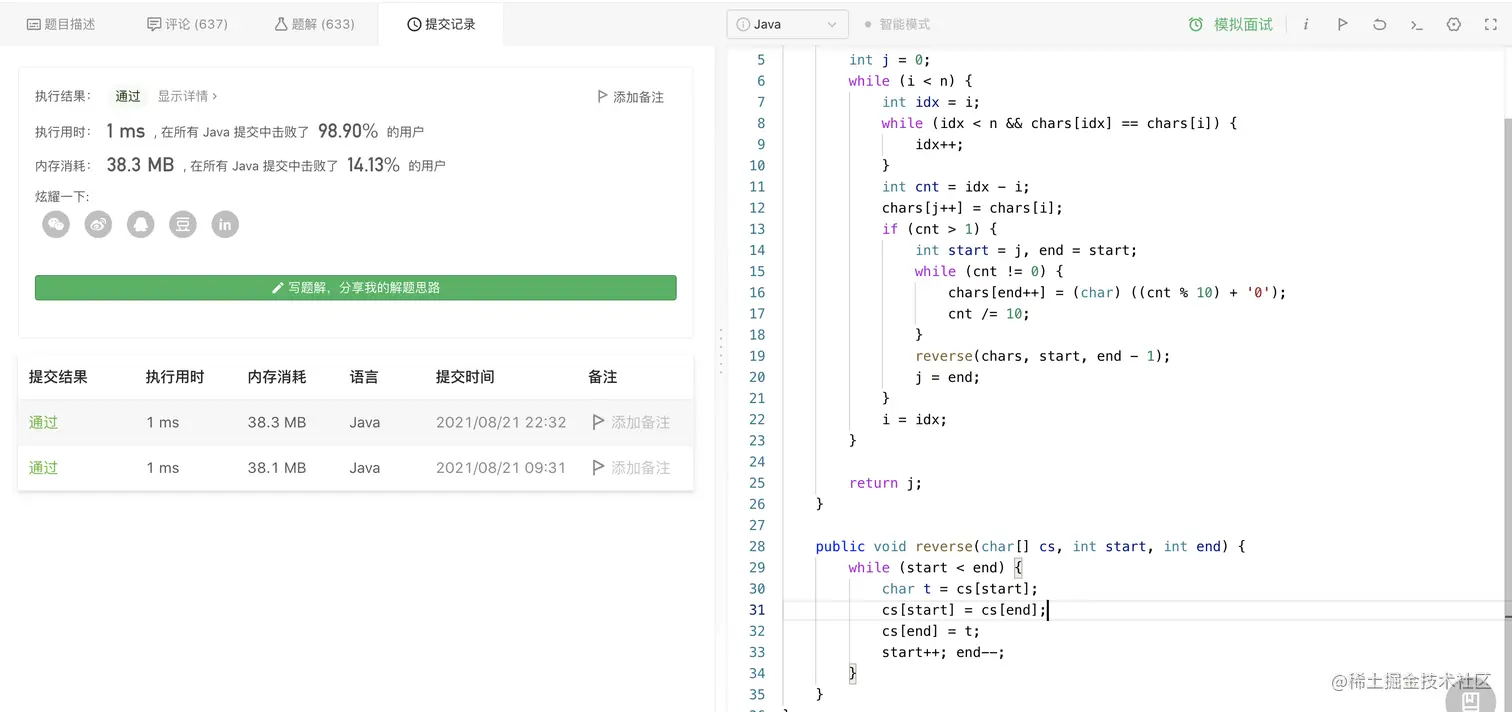Reset code with the undo arrow icon

click(1380, 24)
